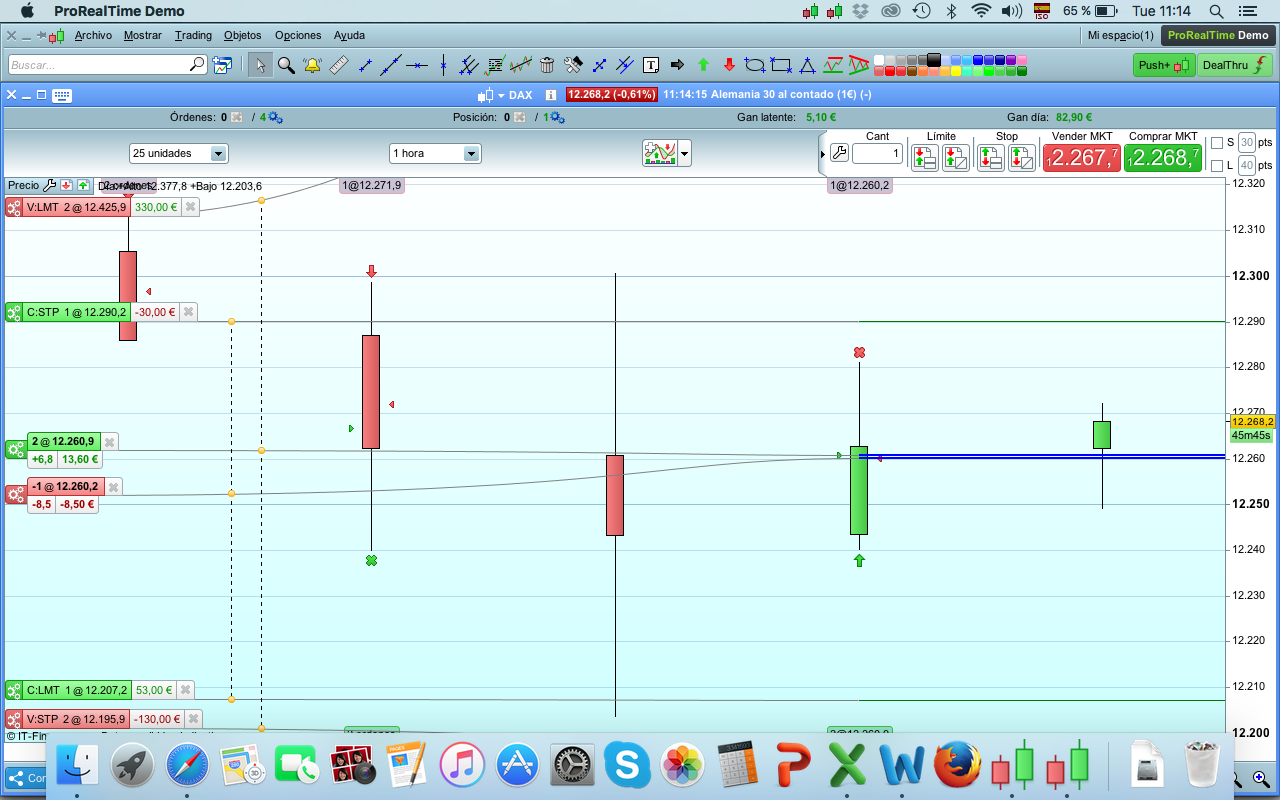Open Spotlight search in menu bar

(1216, 11)
